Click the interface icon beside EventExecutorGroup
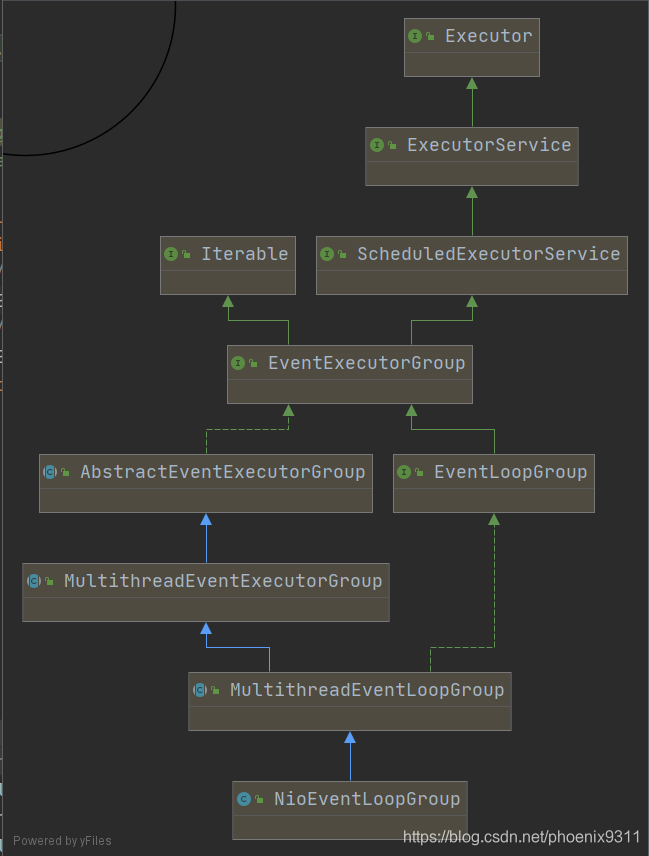Viewport: 649px width, 856px height. pyautogui.click(x=238, y=363)
